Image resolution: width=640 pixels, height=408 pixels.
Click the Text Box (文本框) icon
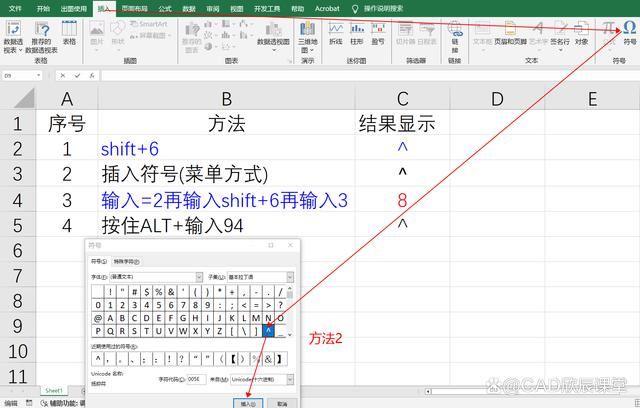[482, 33]
